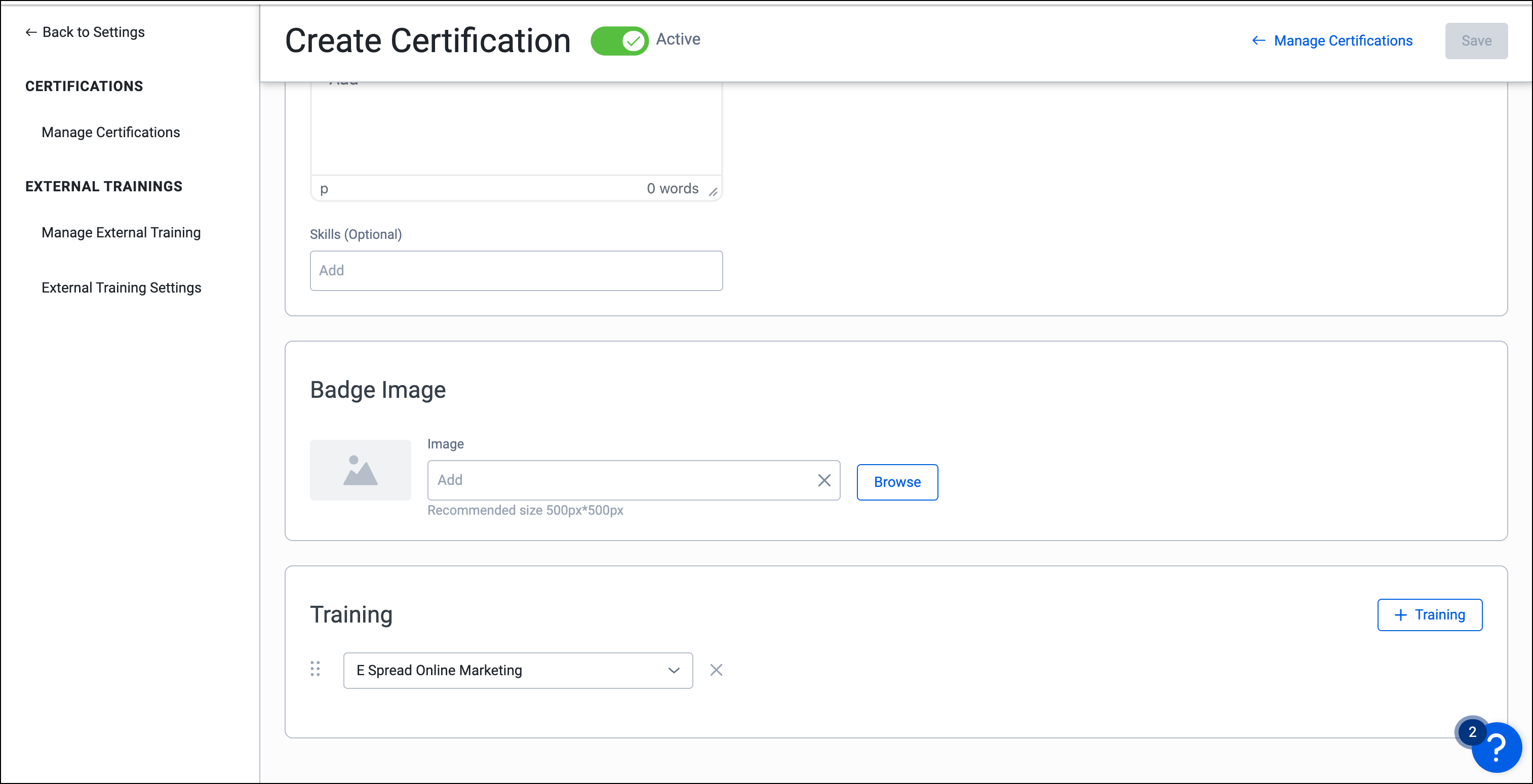The height and width of the screenshot is (784, 1533).
Task: Click the Save button
Action: click(1476, 40)
